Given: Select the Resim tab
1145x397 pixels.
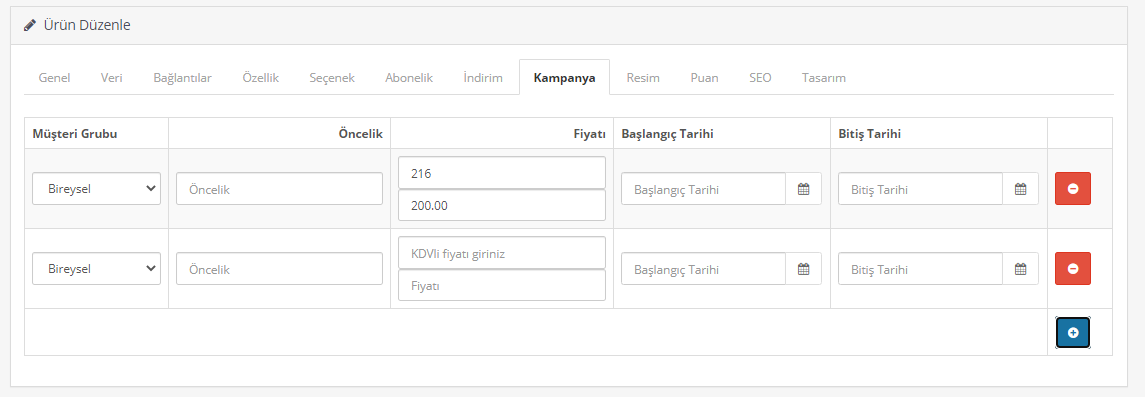Looking at the screenshot, I should tap(643, 78).
